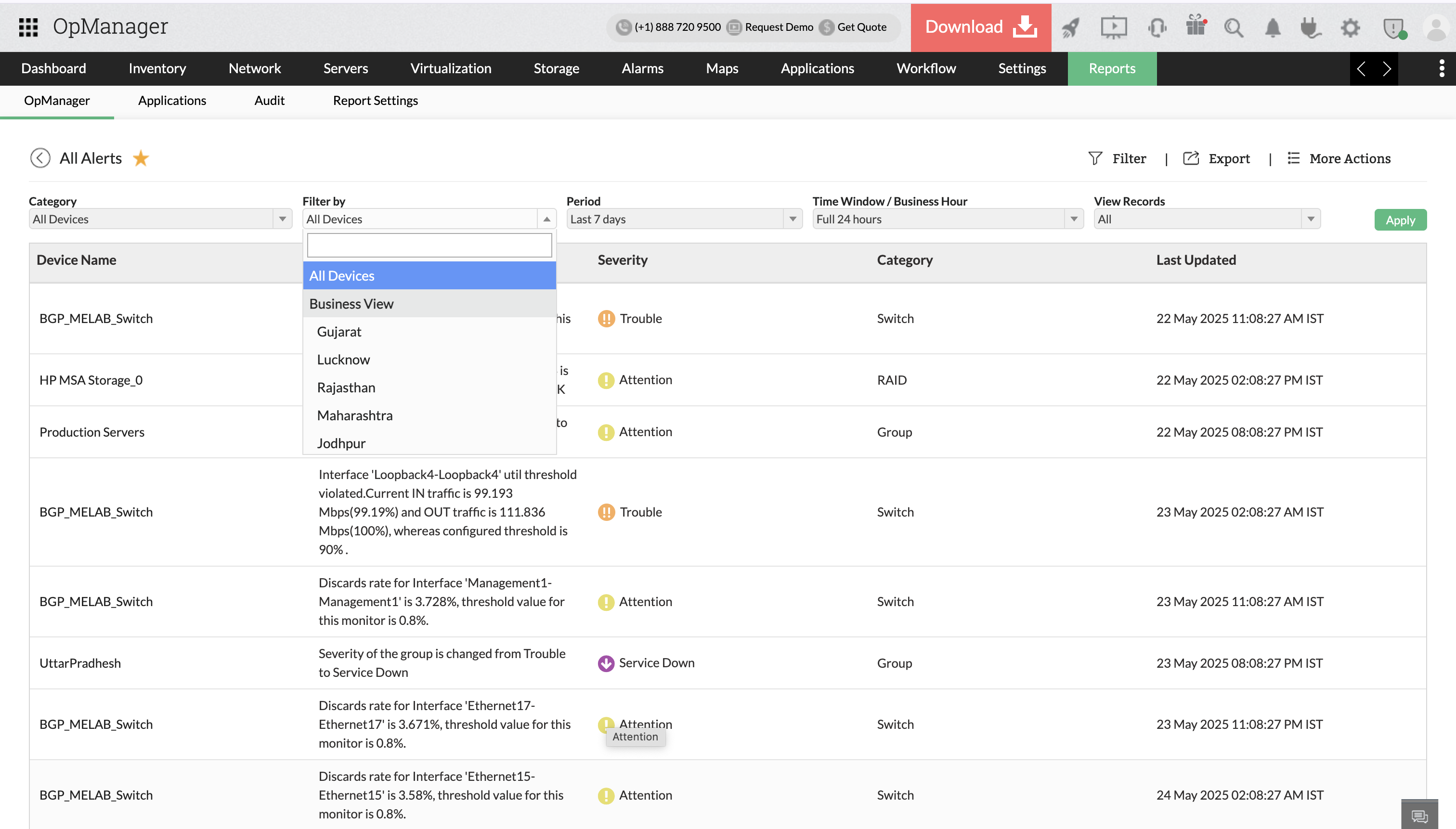1456x829 pixels.
Task: Open the chat widget at bottom right
Action: [x=1419, y=816]
